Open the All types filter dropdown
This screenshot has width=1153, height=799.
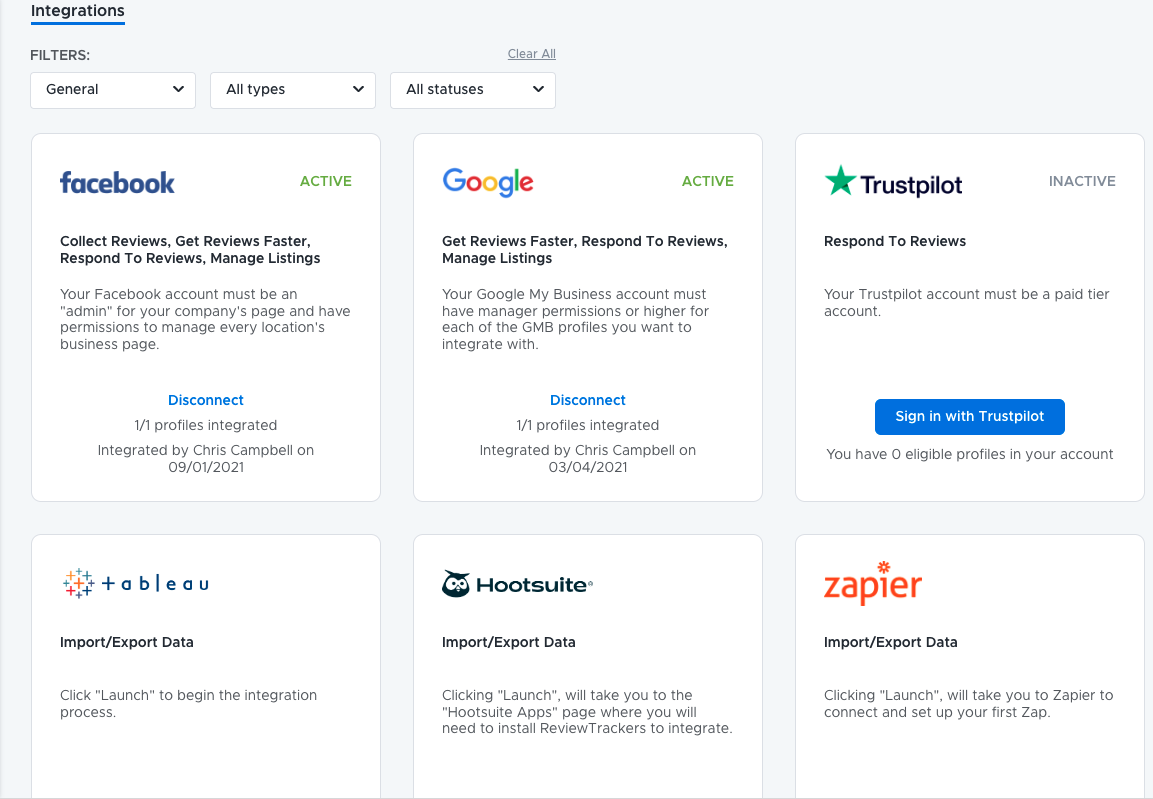[293, 90]
